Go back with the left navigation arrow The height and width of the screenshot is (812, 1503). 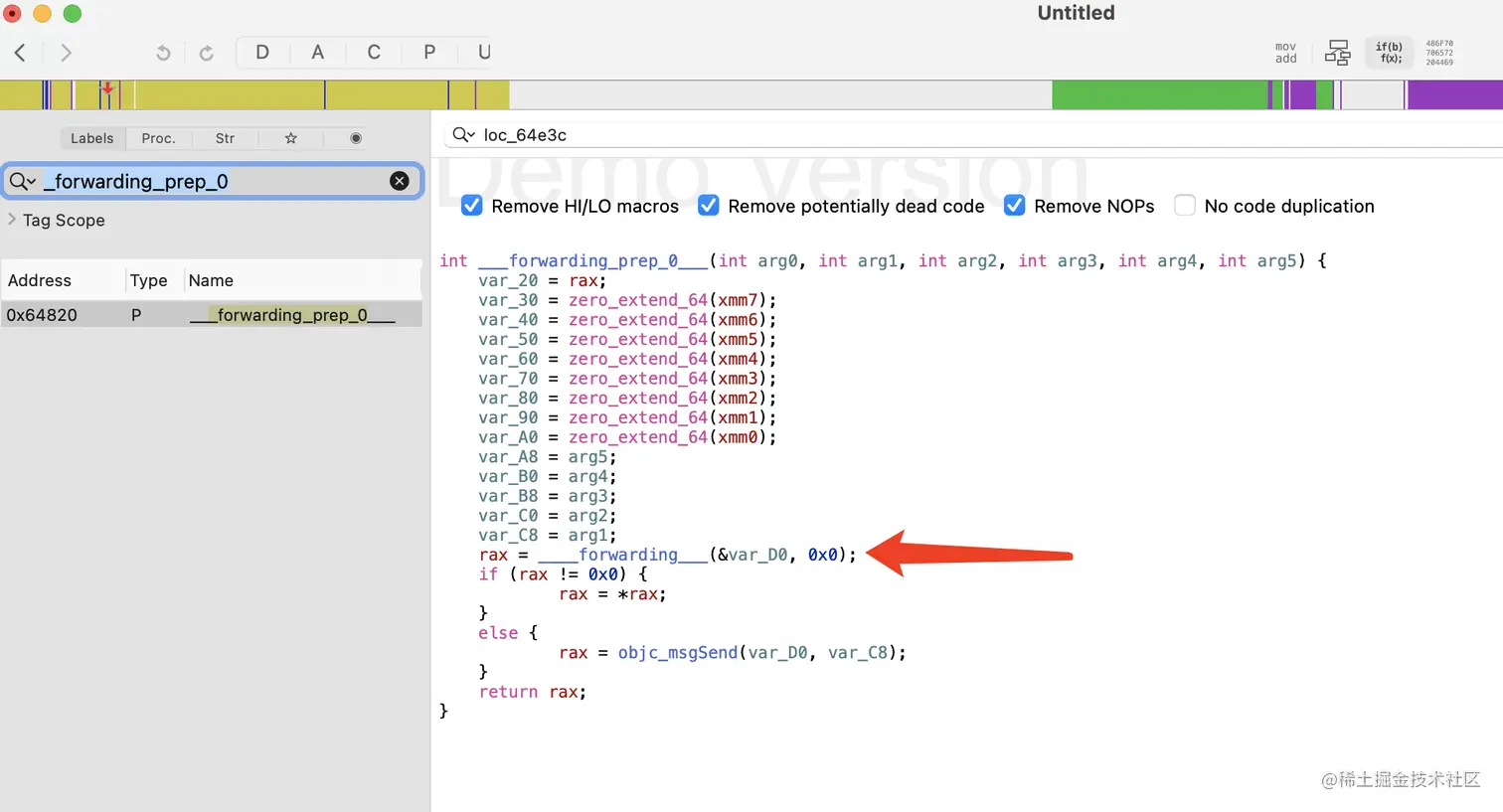tap(20, 53)
